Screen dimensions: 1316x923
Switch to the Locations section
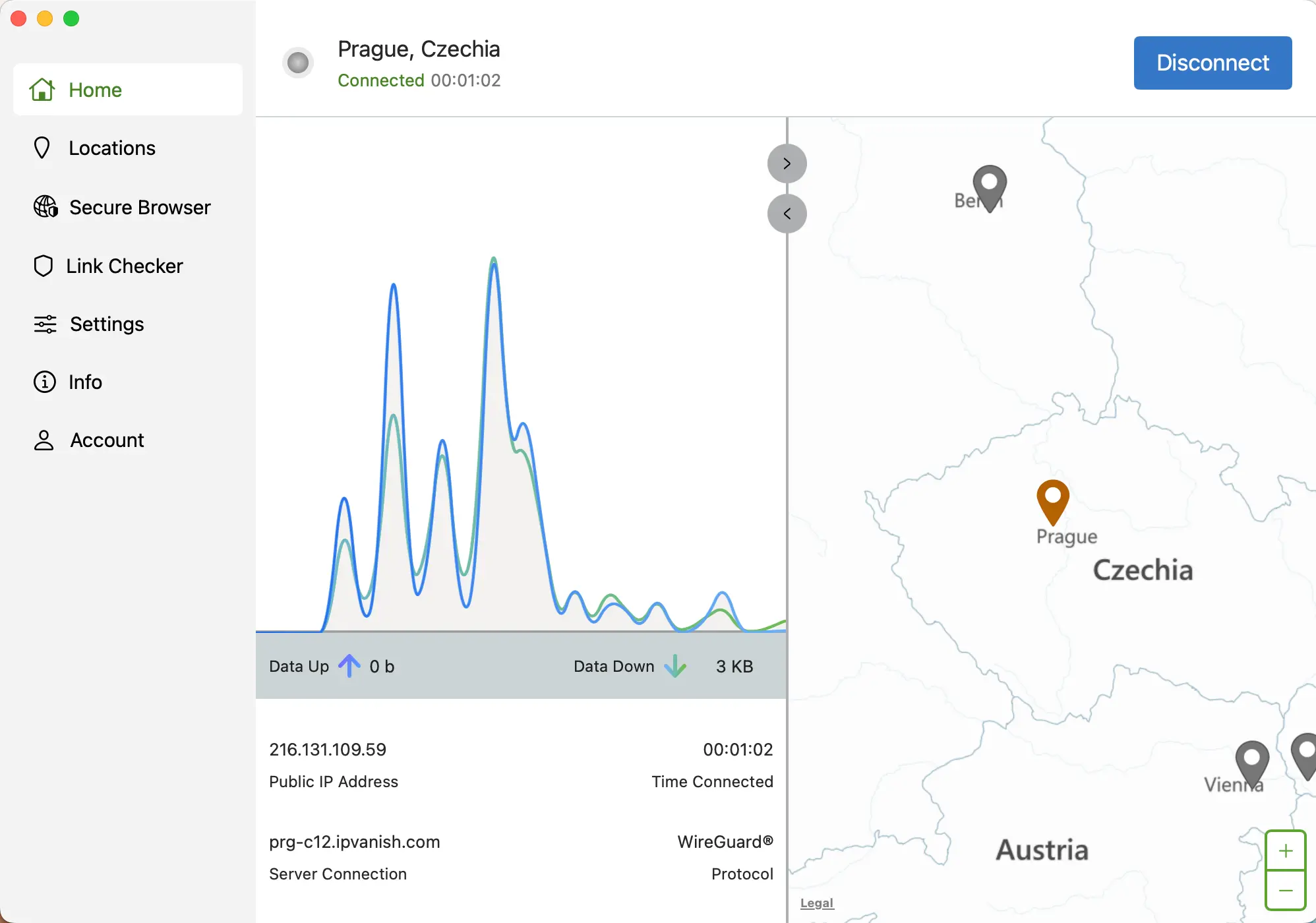tap(112, 148)
